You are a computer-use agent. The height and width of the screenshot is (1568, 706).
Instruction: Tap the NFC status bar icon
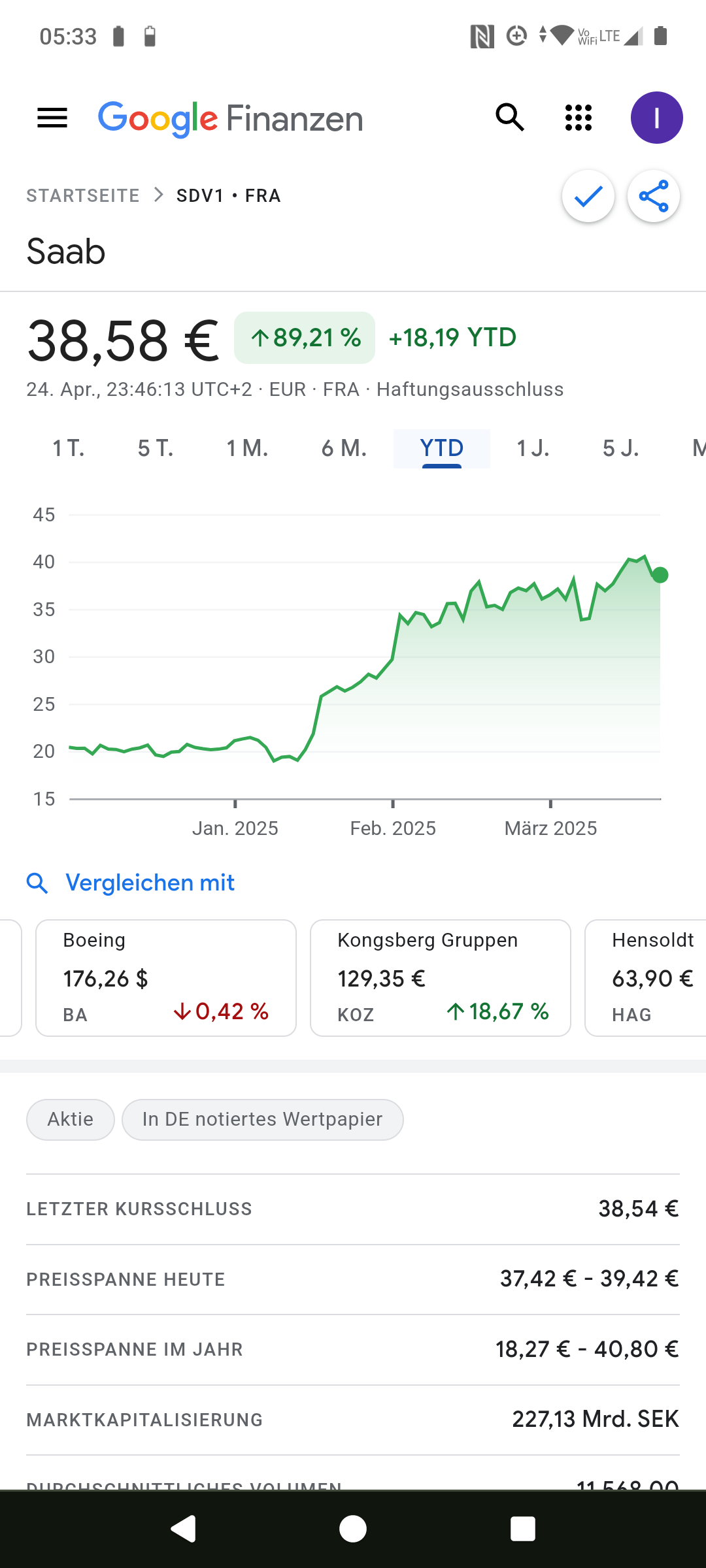(x=482, y=37)
